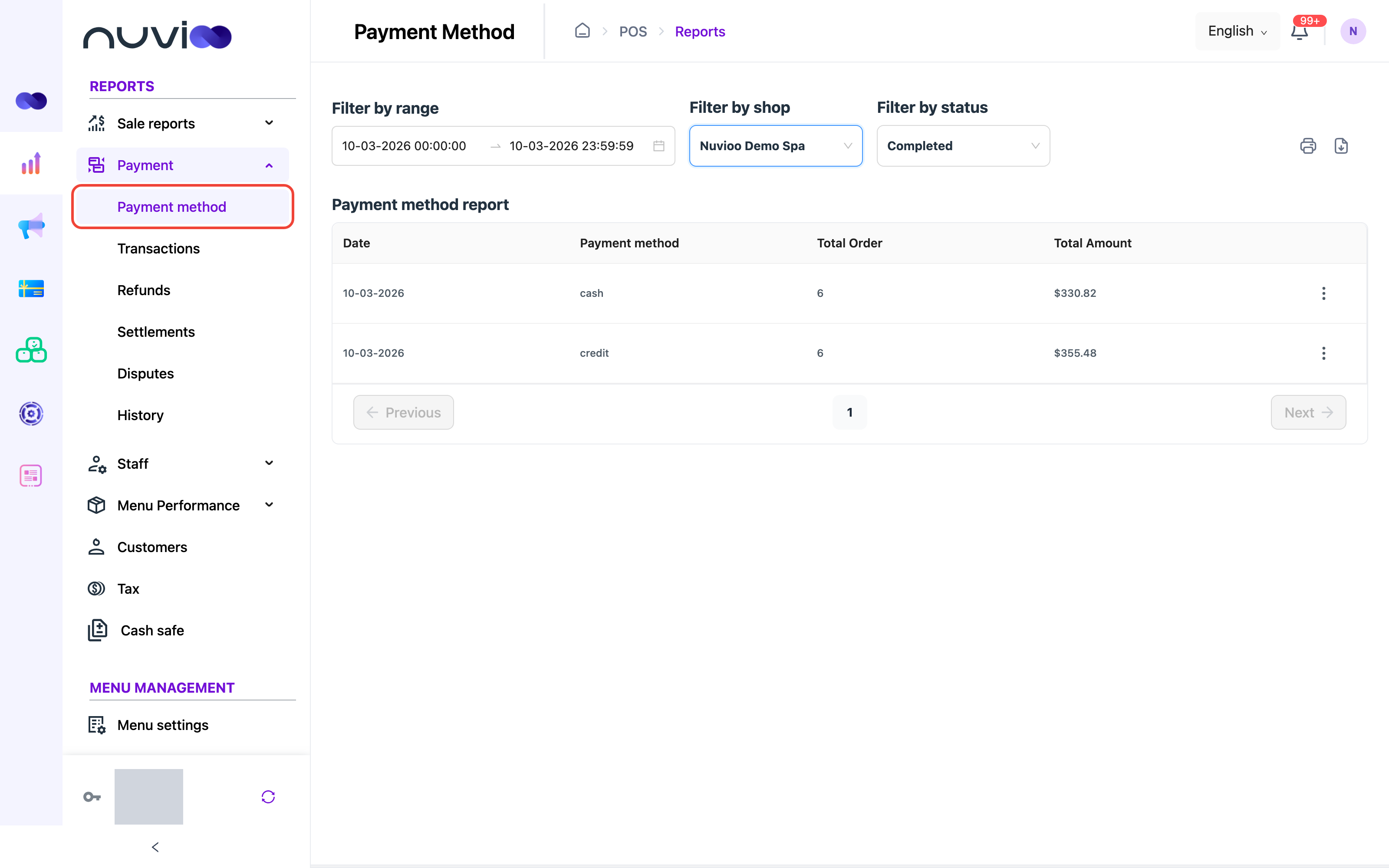This screenshot has width=1389, height=868.
Task: Open the payment History report
Action: [140, 415]
